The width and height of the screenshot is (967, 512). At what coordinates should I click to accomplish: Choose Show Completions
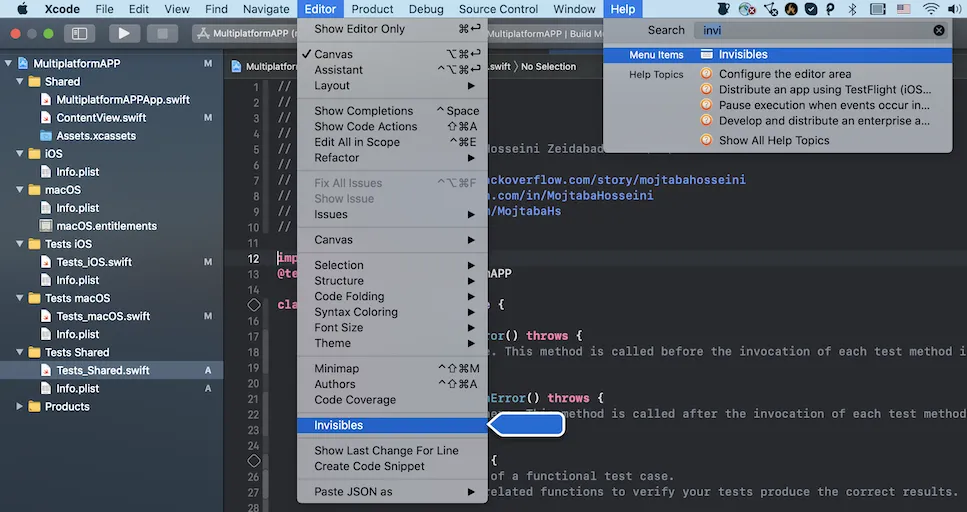click(392, 111)
